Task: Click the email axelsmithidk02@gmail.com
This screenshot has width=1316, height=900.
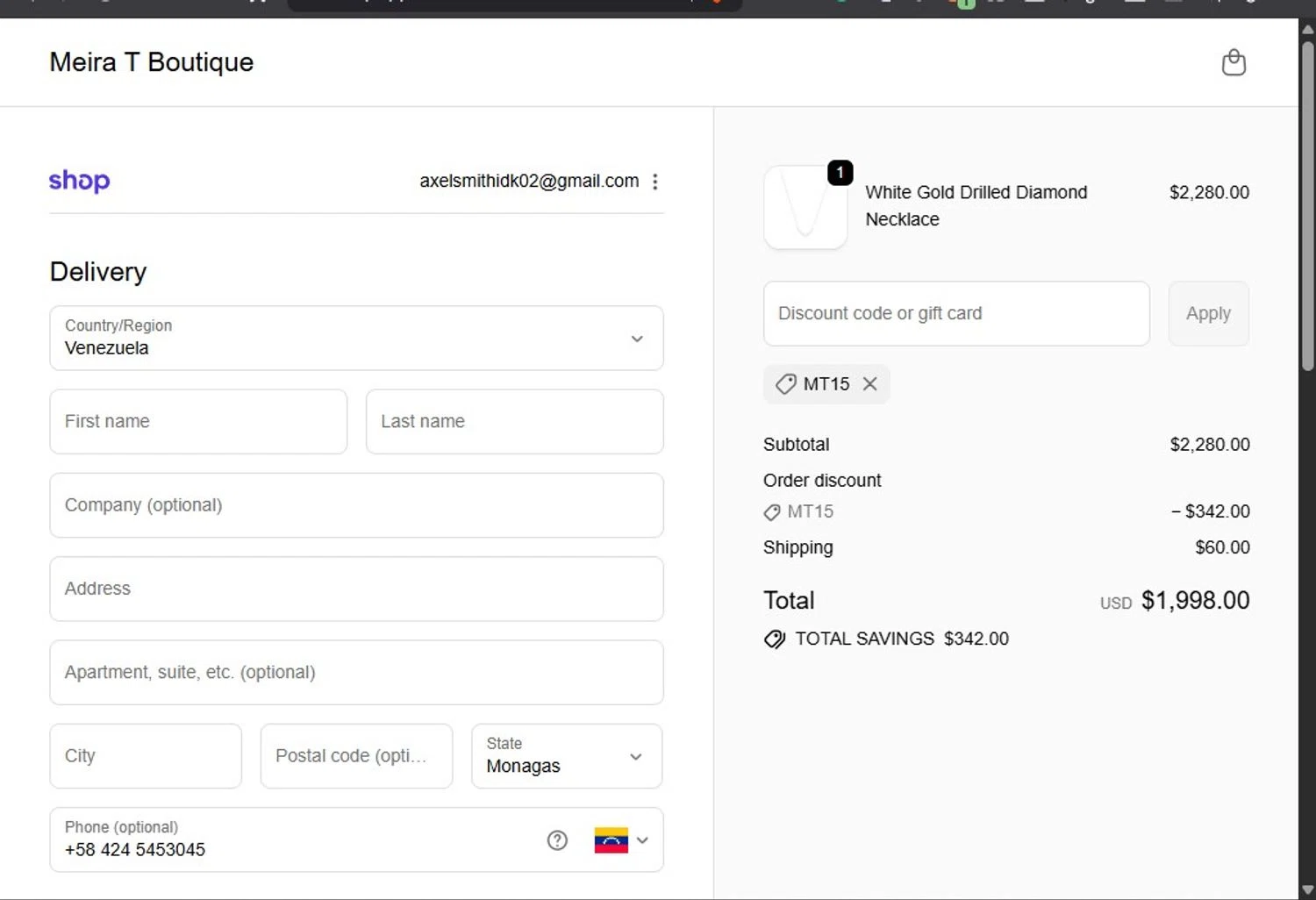Action: coord(529,182)
